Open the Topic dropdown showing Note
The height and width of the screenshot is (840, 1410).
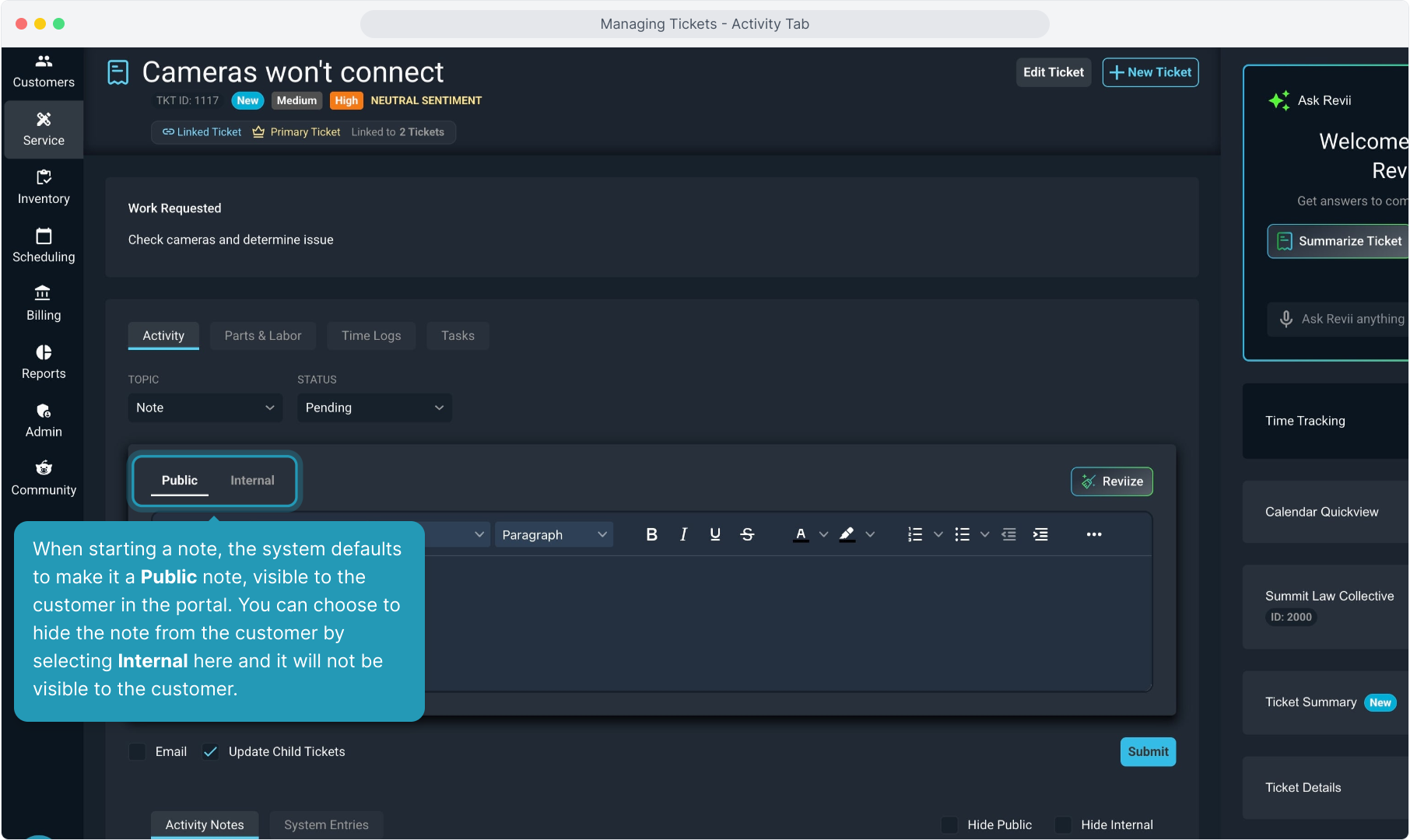pos(205,408)
